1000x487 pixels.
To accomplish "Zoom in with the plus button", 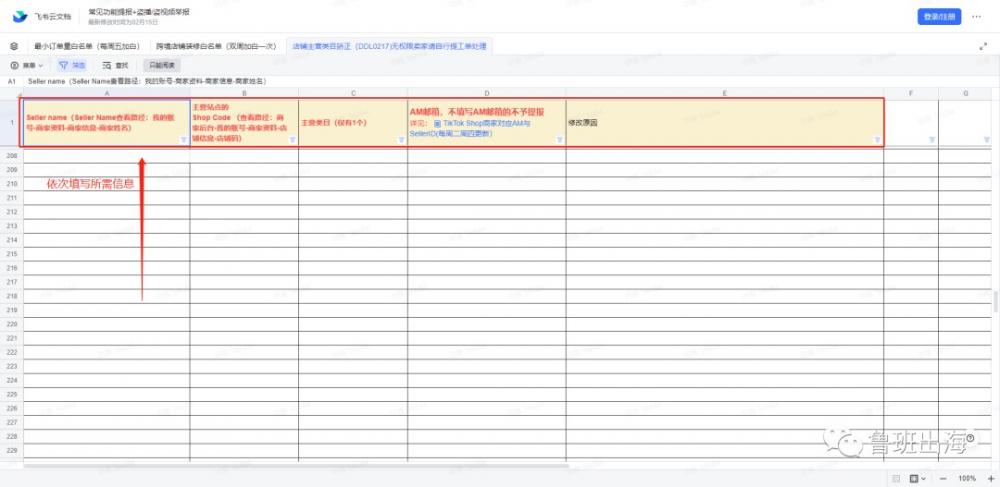I will point(990,478).
